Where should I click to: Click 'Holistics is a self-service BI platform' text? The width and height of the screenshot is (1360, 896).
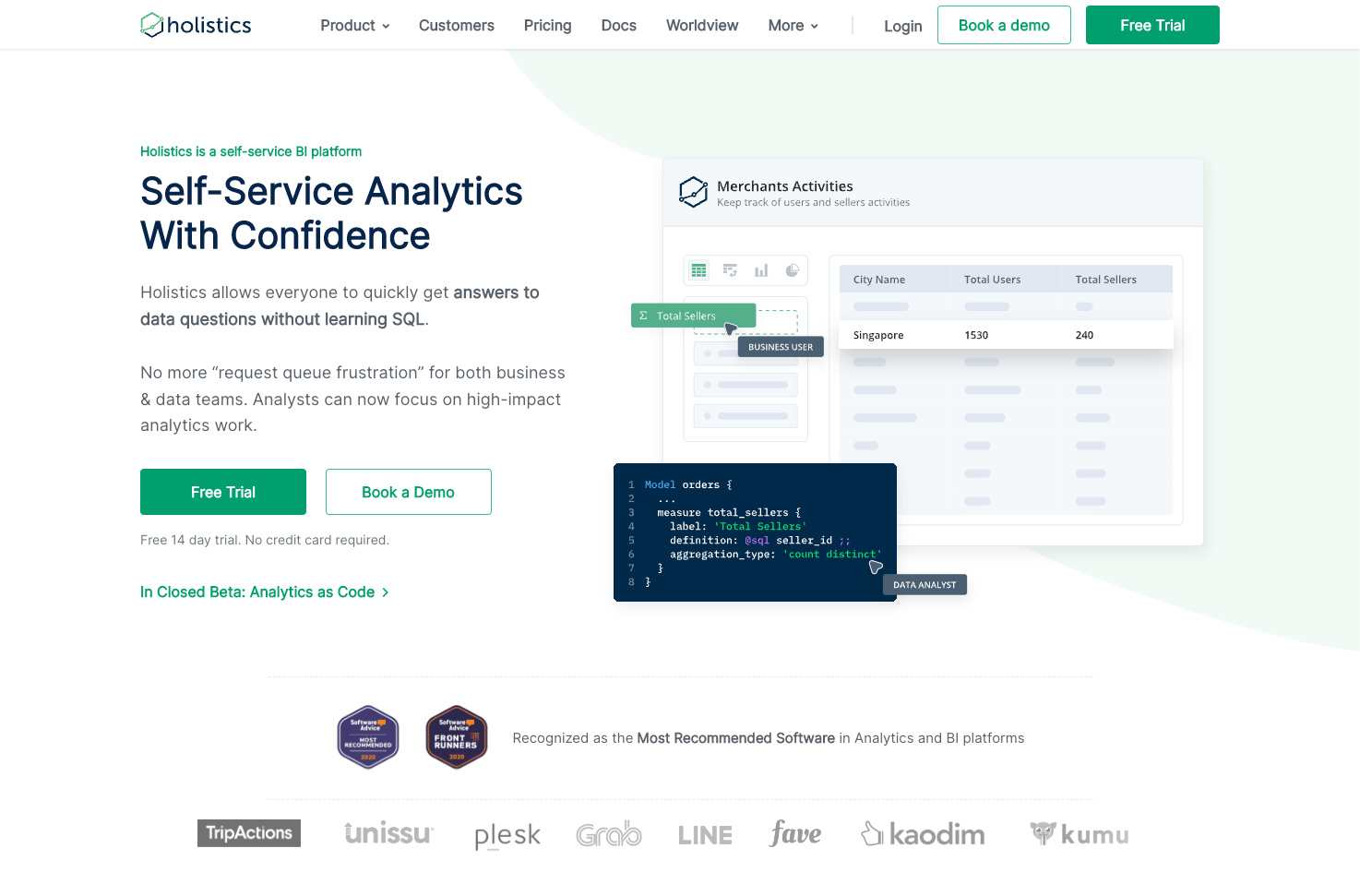[x=251, y=151]
